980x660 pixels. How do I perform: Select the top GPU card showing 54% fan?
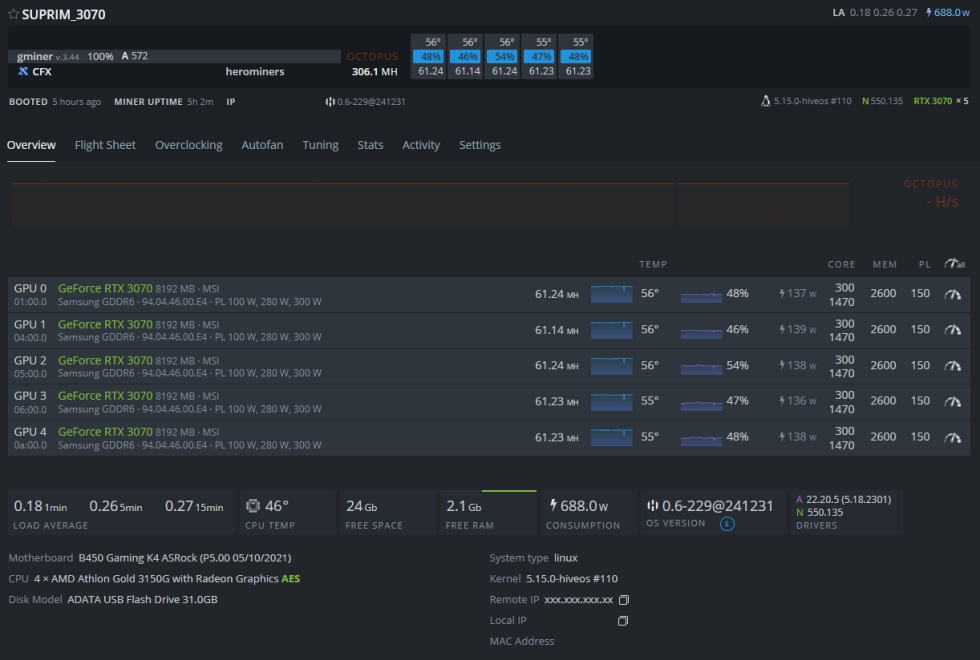pyautogui.click(x=504, y=56)
